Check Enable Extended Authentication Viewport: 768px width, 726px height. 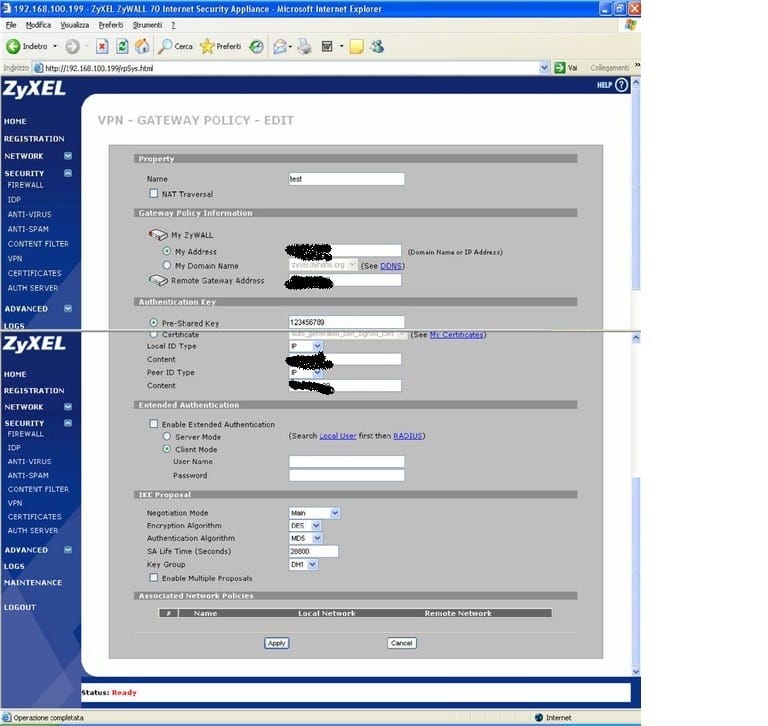[154, 424]
